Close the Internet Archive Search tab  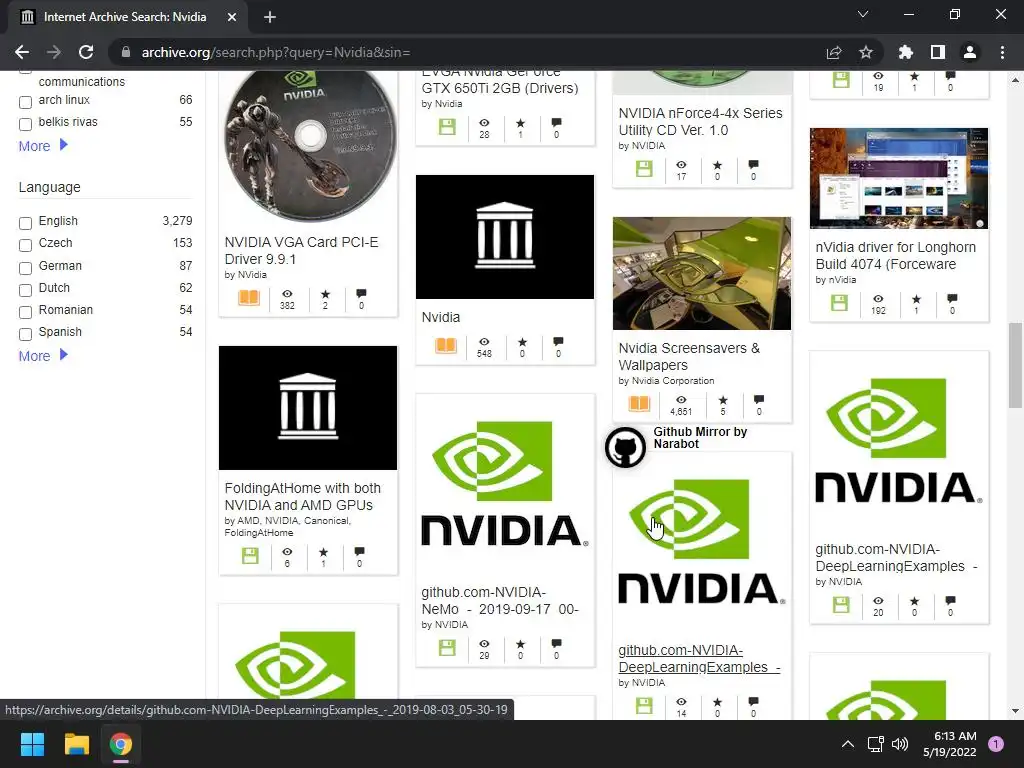232,17
